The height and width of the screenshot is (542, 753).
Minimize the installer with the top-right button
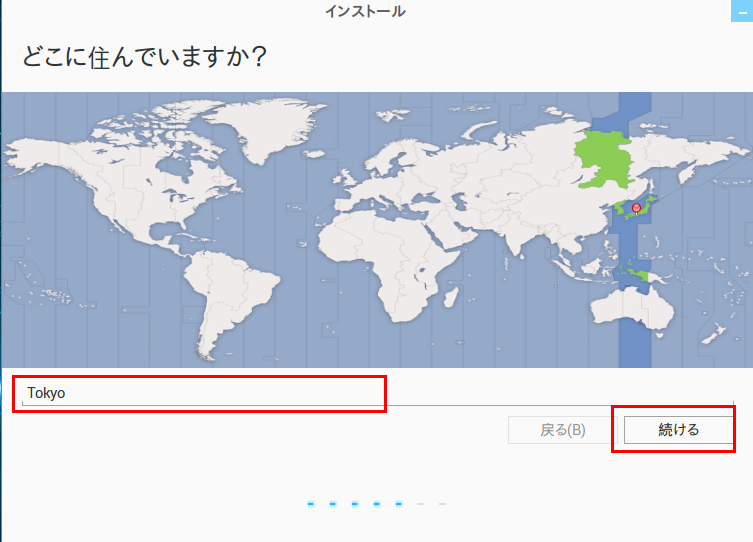(743, 11)
